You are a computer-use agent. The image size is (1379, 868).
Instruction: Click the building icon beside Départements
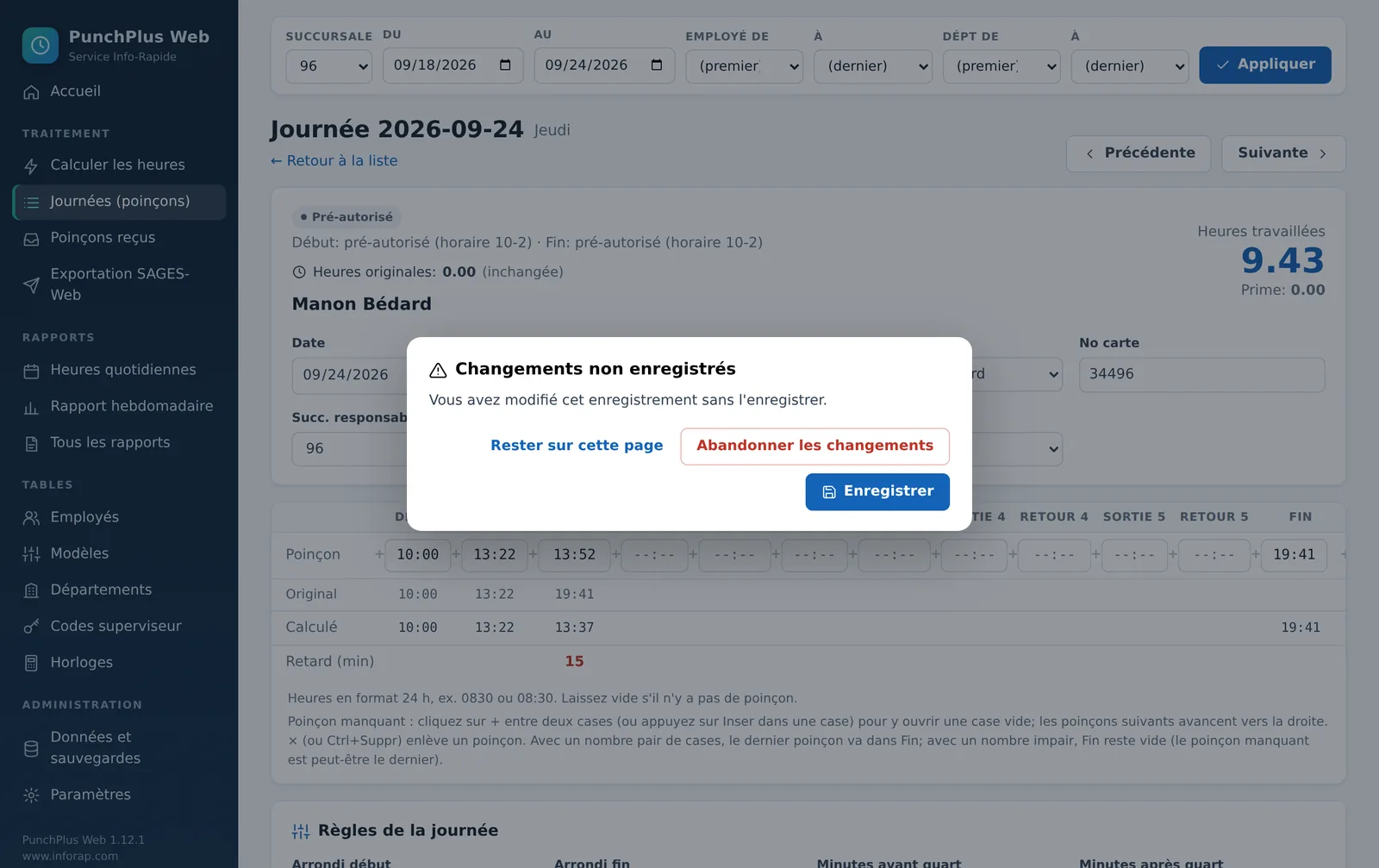[x=31, y=590]
